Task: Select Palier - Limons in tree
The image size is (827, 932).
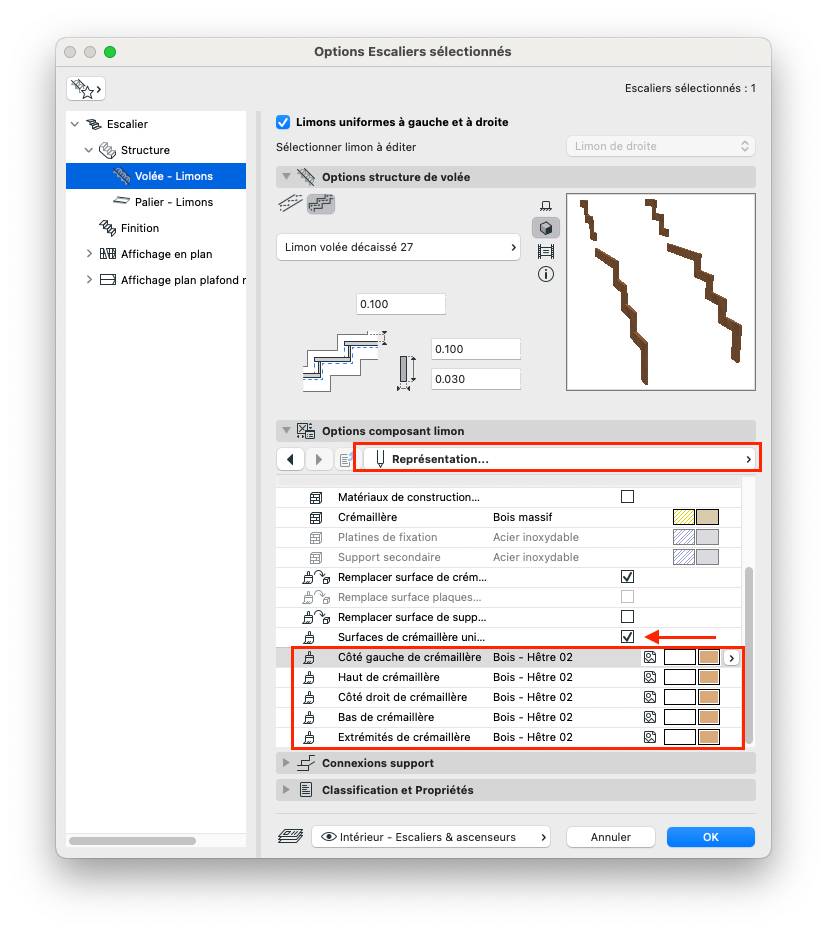Action: pyautogui.click(x=156, y=202)
